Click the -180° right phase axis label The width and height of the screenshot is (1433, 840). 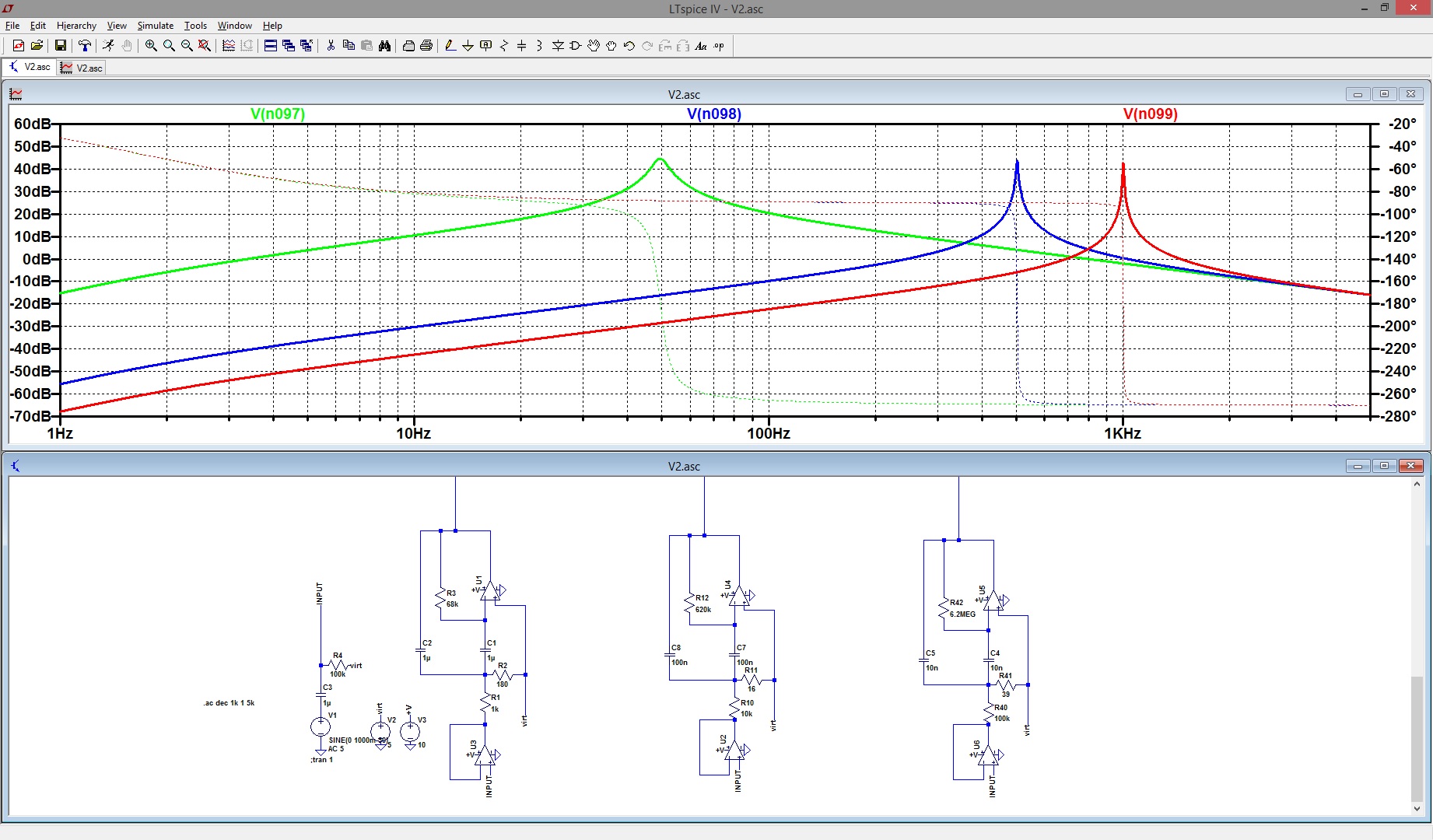tap(1398, 303)
